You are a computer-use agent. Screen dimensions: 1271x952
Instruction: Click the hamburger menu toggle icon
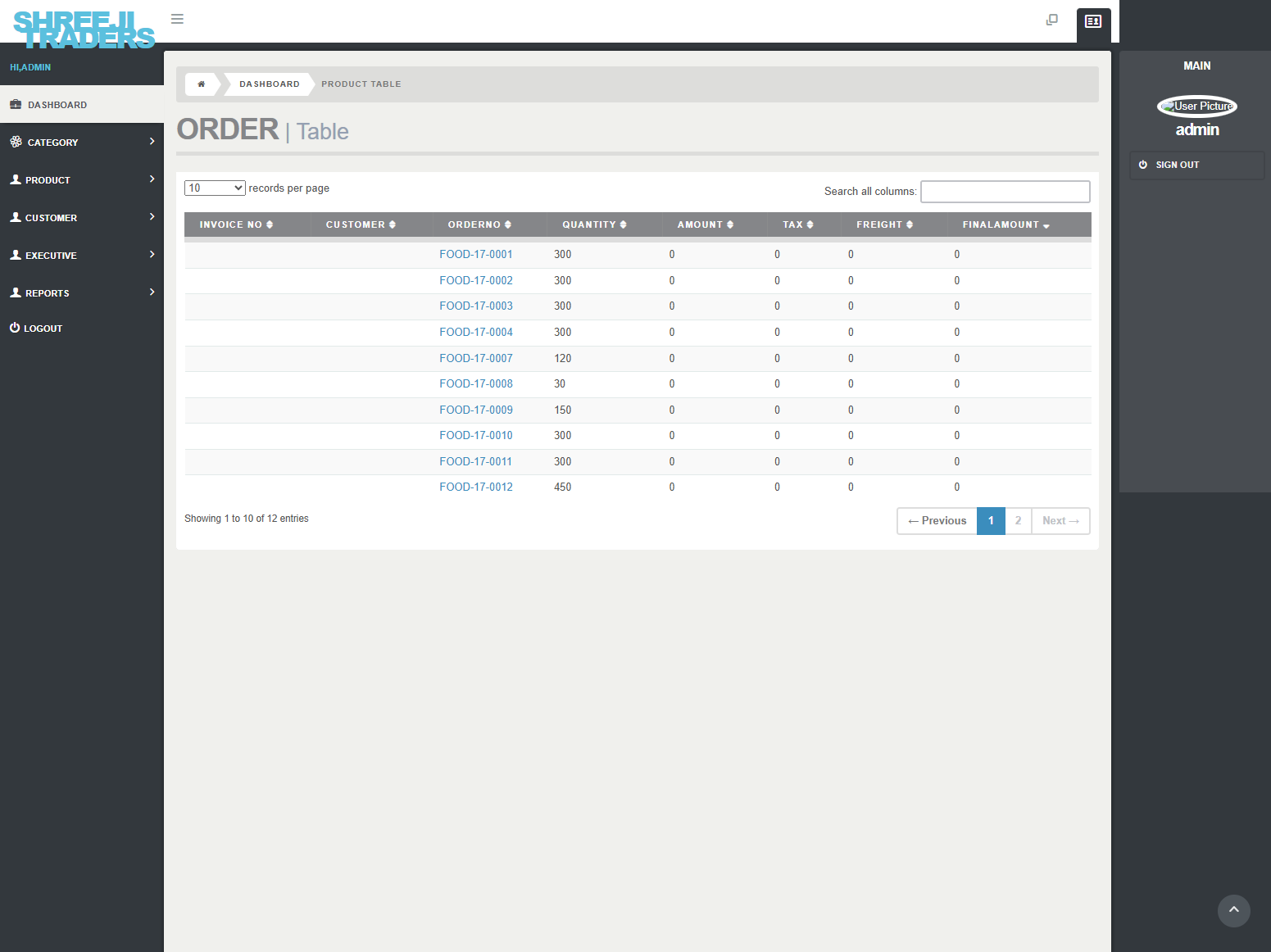point(177,19)
